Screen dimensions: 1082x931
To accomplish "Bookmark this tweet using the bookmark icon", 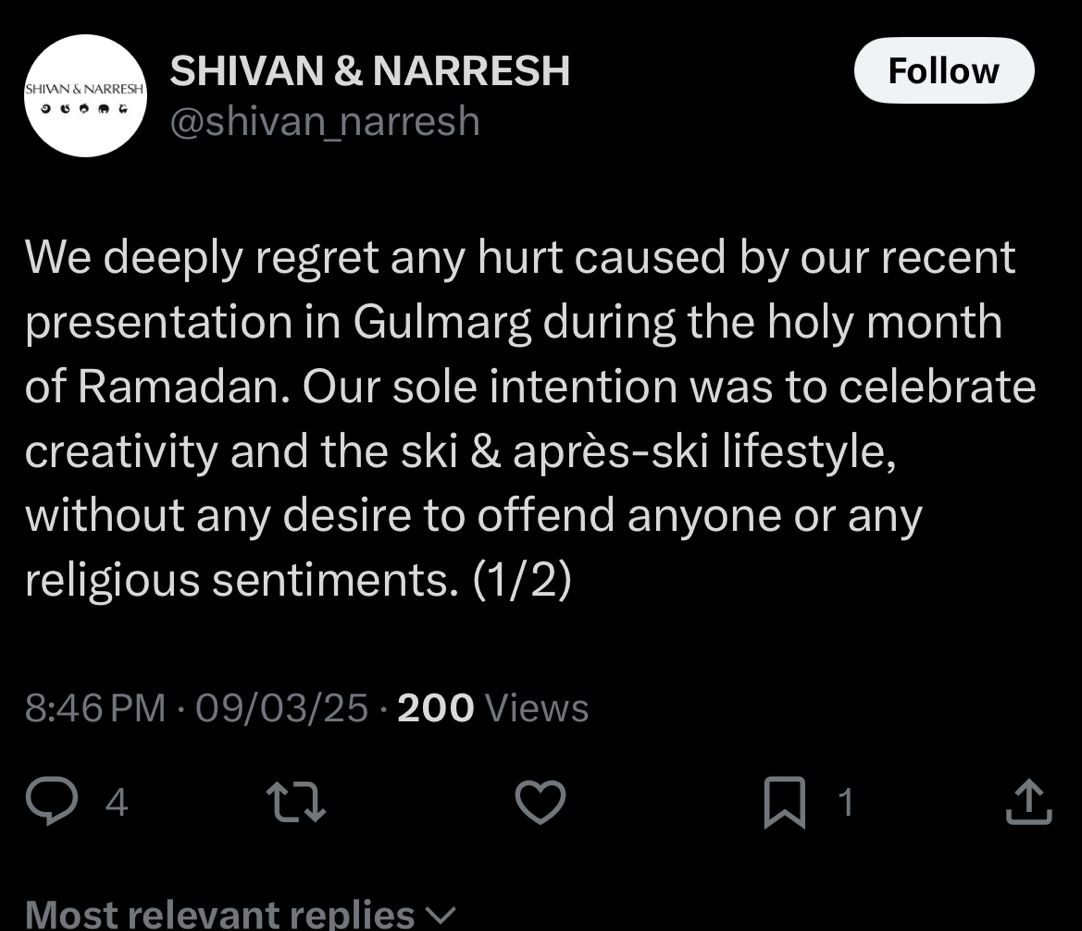I will 784,803.
